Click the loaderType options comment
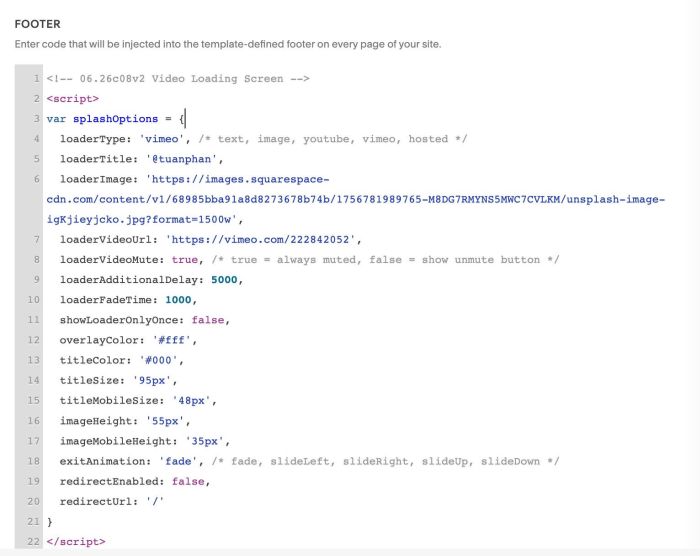Image resolution: width=700 pixels, height=556 pixels. coord(333,139)
